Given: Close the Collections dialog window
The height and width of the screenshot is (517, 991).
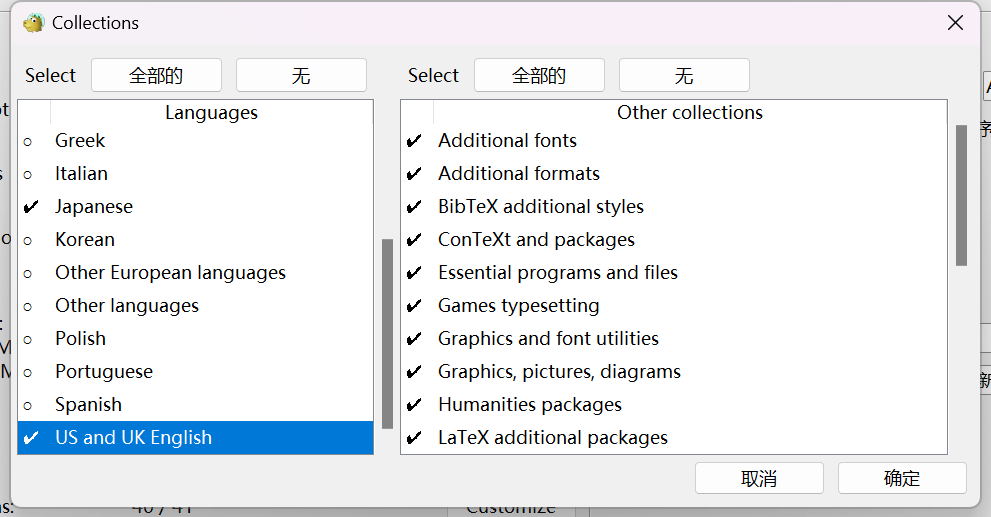Looking at the screenshot, I should [x=956, y=23].
